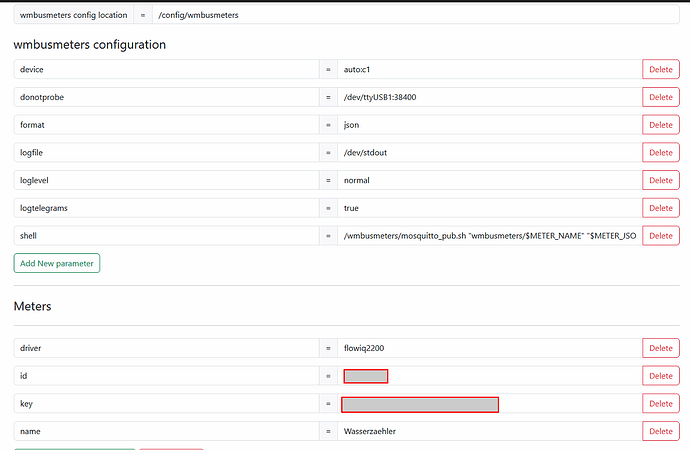Edit the donotprobe value /dev/ttyUSB1:38400
The height and width of the screenshot is (450, 690).
pyautogui.click(x=489, y=97)
